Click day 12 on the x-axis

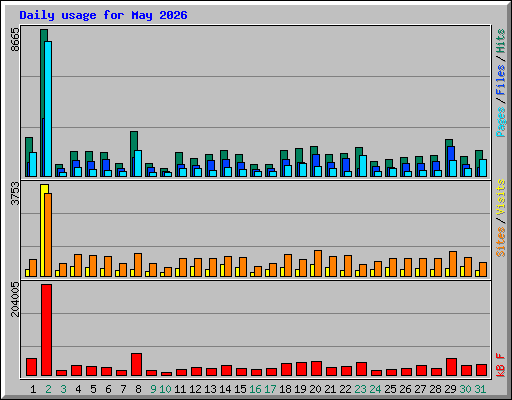pyautogui.click(x=195, y=389)
